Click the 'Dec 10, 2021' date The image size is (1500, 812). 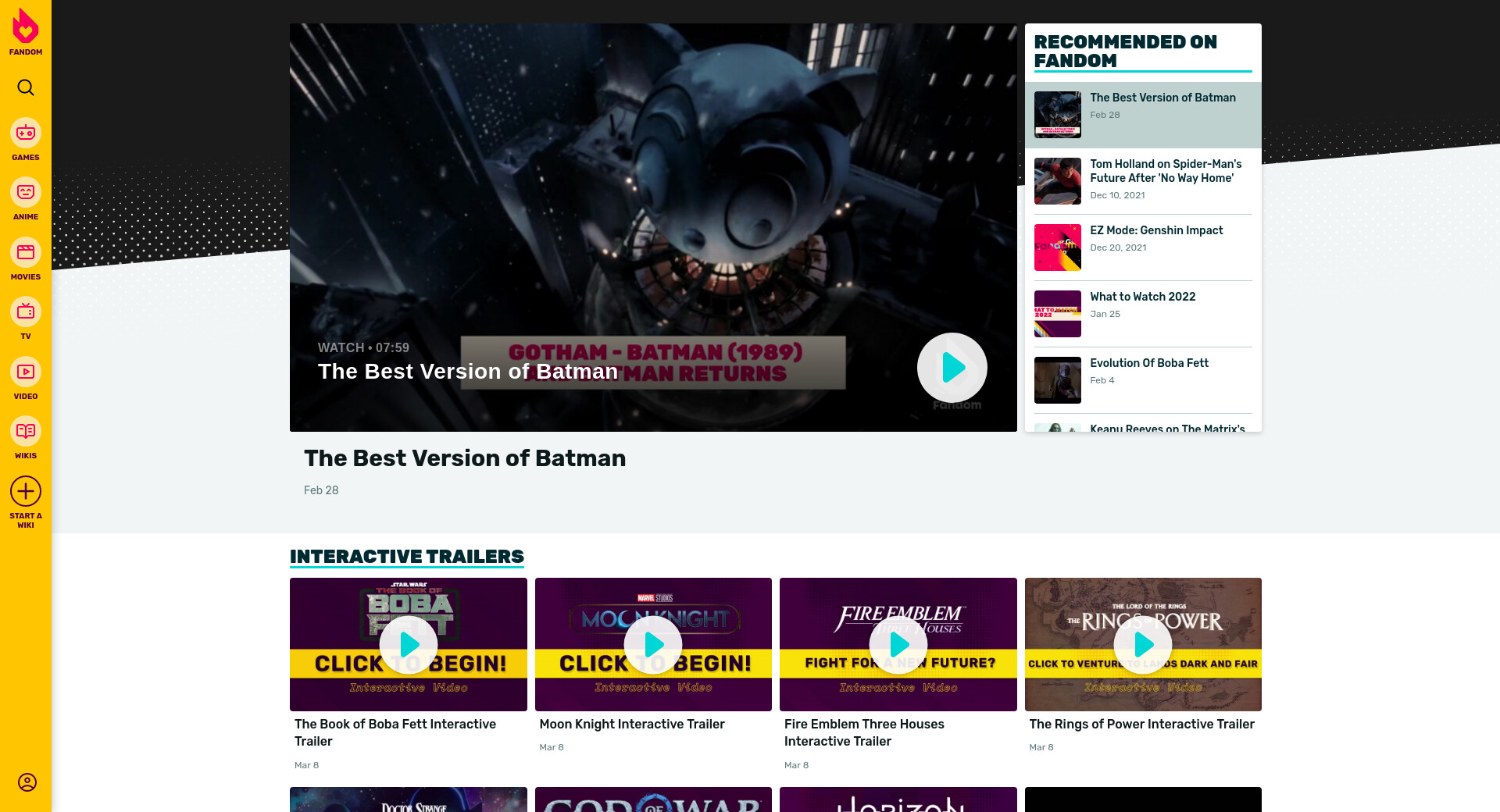[x=1117, y=195]
